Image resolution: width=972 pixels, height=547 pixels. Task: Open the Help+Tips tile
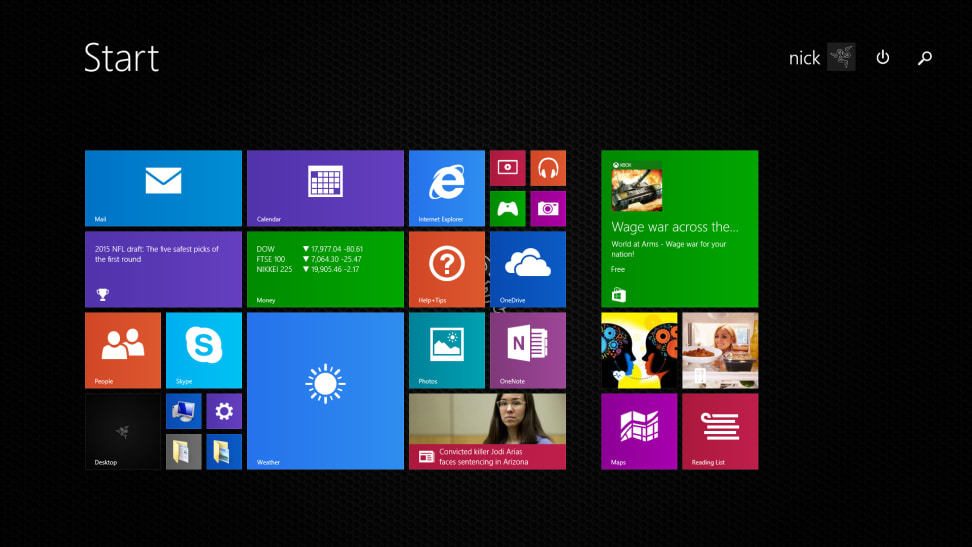pyautogui.click(x=447, y=269)
